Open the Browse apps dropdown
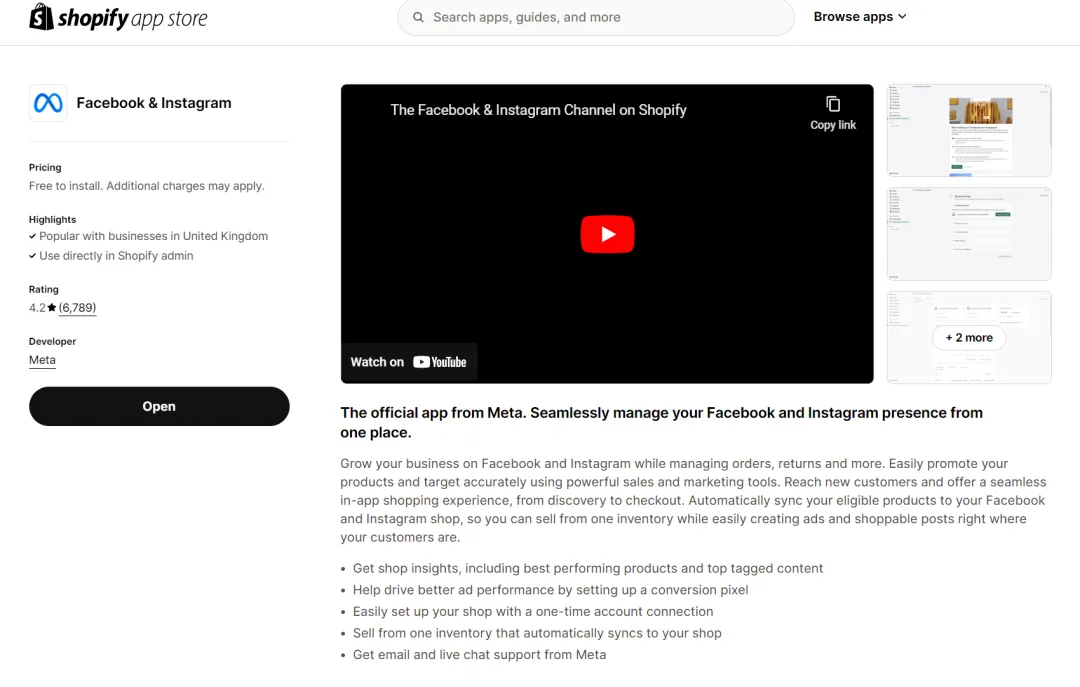Viewport: 1080px width, 687px height. click(x=860, y=17)
